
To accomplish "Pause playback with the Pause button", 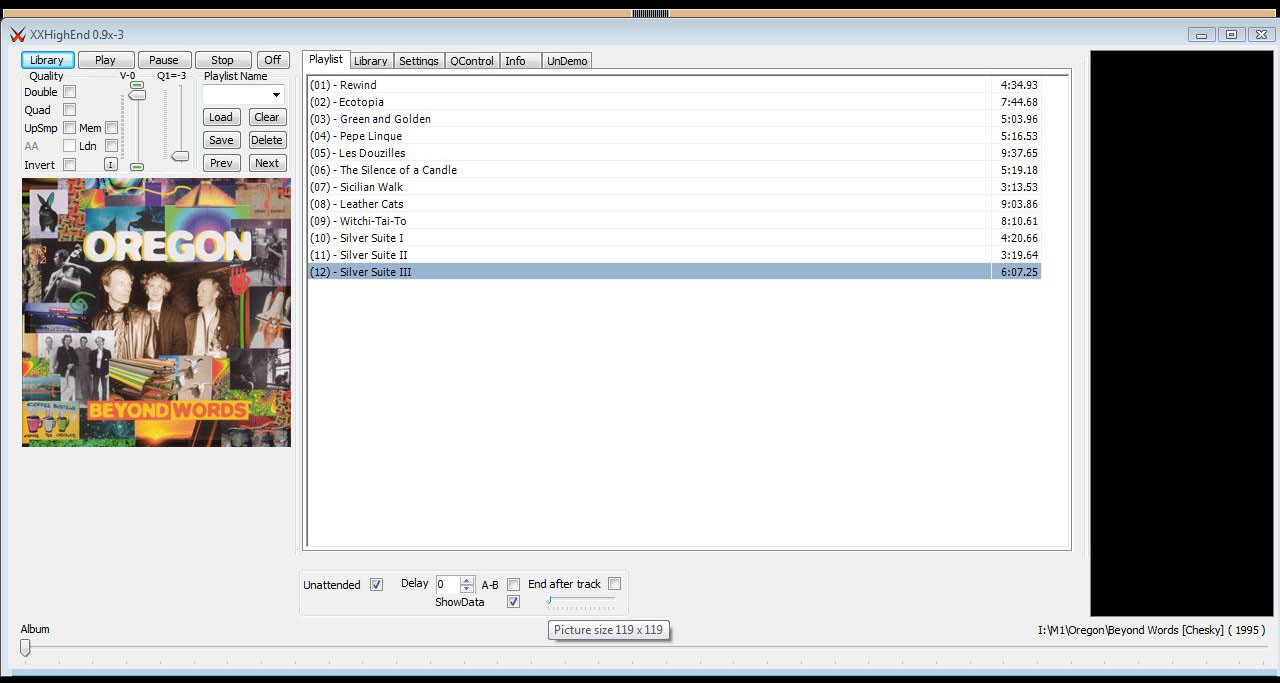I will pos(164,60).
